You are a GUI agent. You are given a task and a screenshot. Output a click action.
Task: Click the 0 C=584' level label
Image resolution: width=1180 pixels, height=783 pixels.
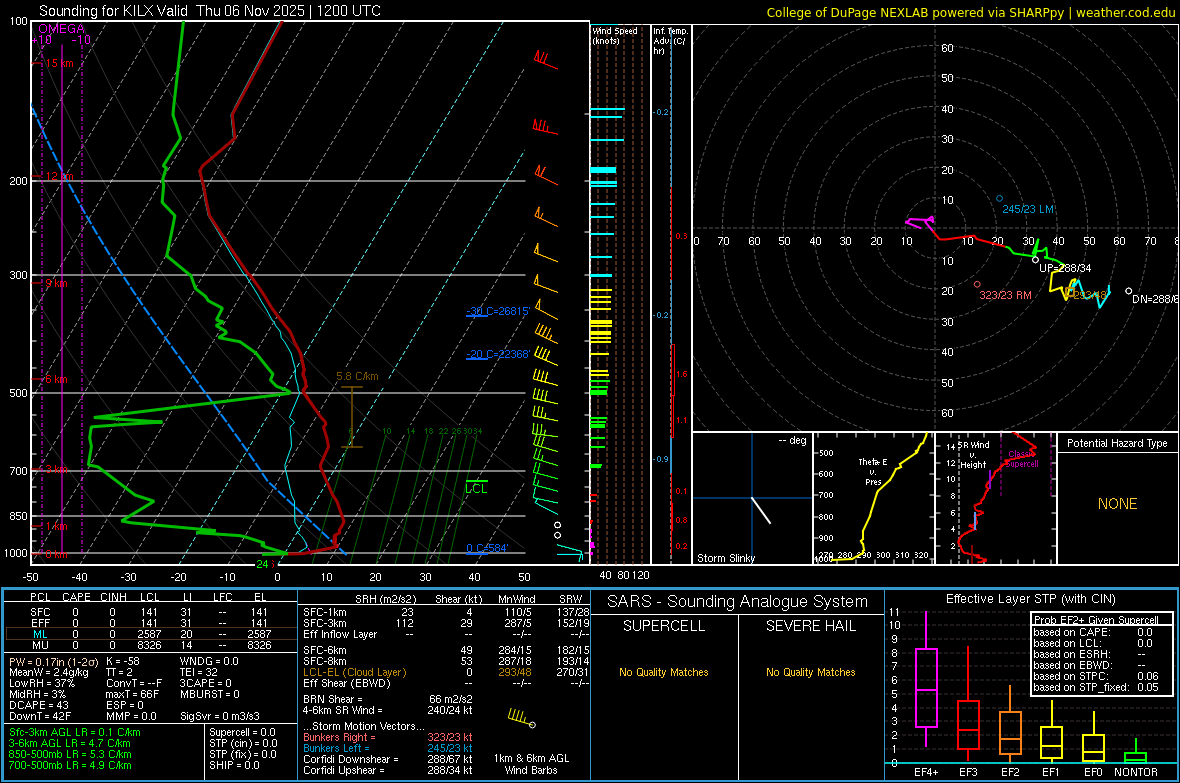point(487,548)
